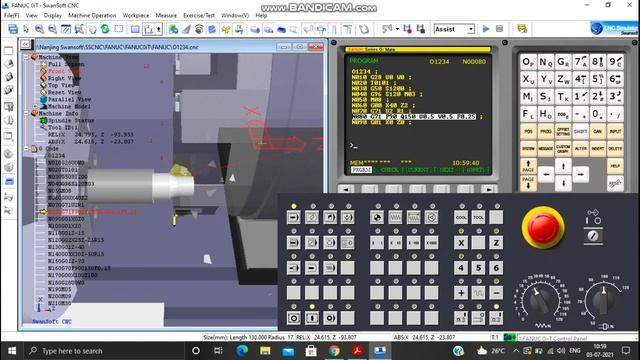Click the collapse tree panel '<<' button
Screen dimensions: 640x360
(x=25, y=44)
